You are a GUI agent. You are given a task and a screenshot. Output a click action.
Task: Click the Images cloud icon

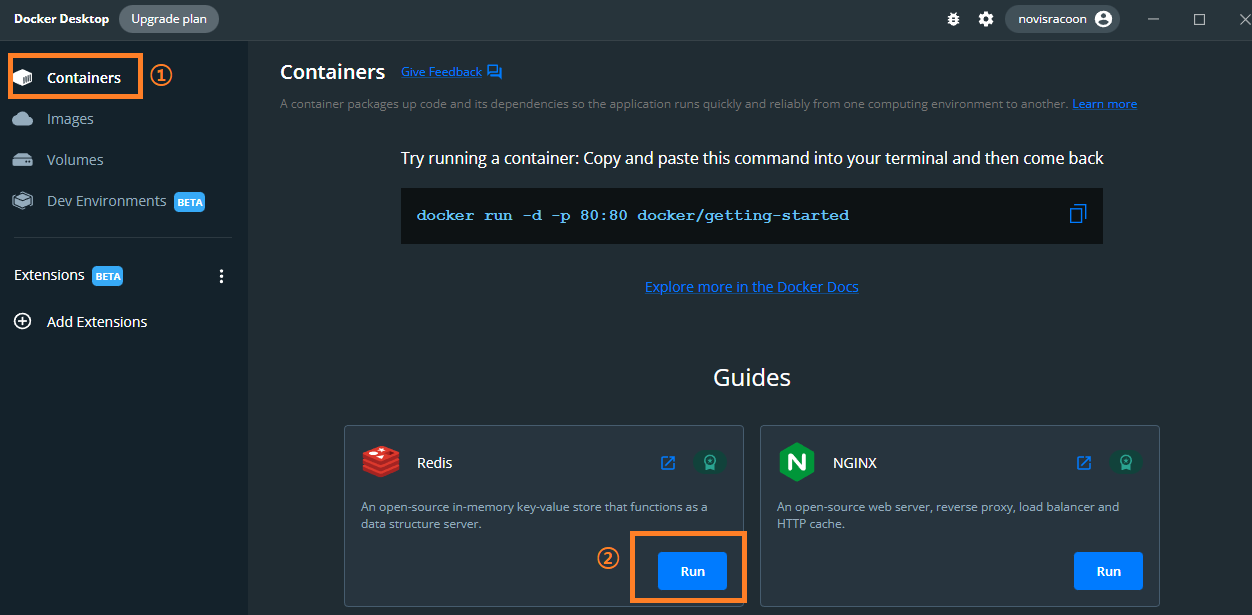(23, 119)
